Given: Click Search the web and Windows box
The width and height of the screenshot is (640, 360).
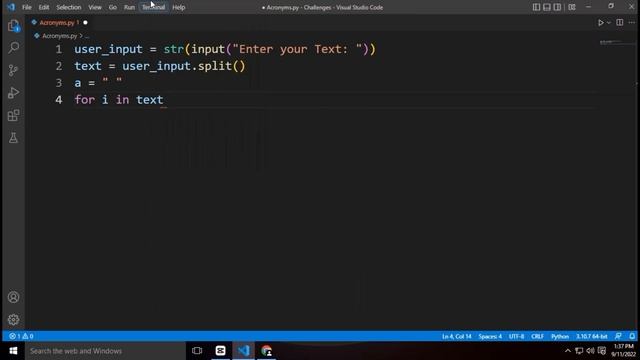Looking at the screenshot, I should pyautogui.click(x=105, y=351).
